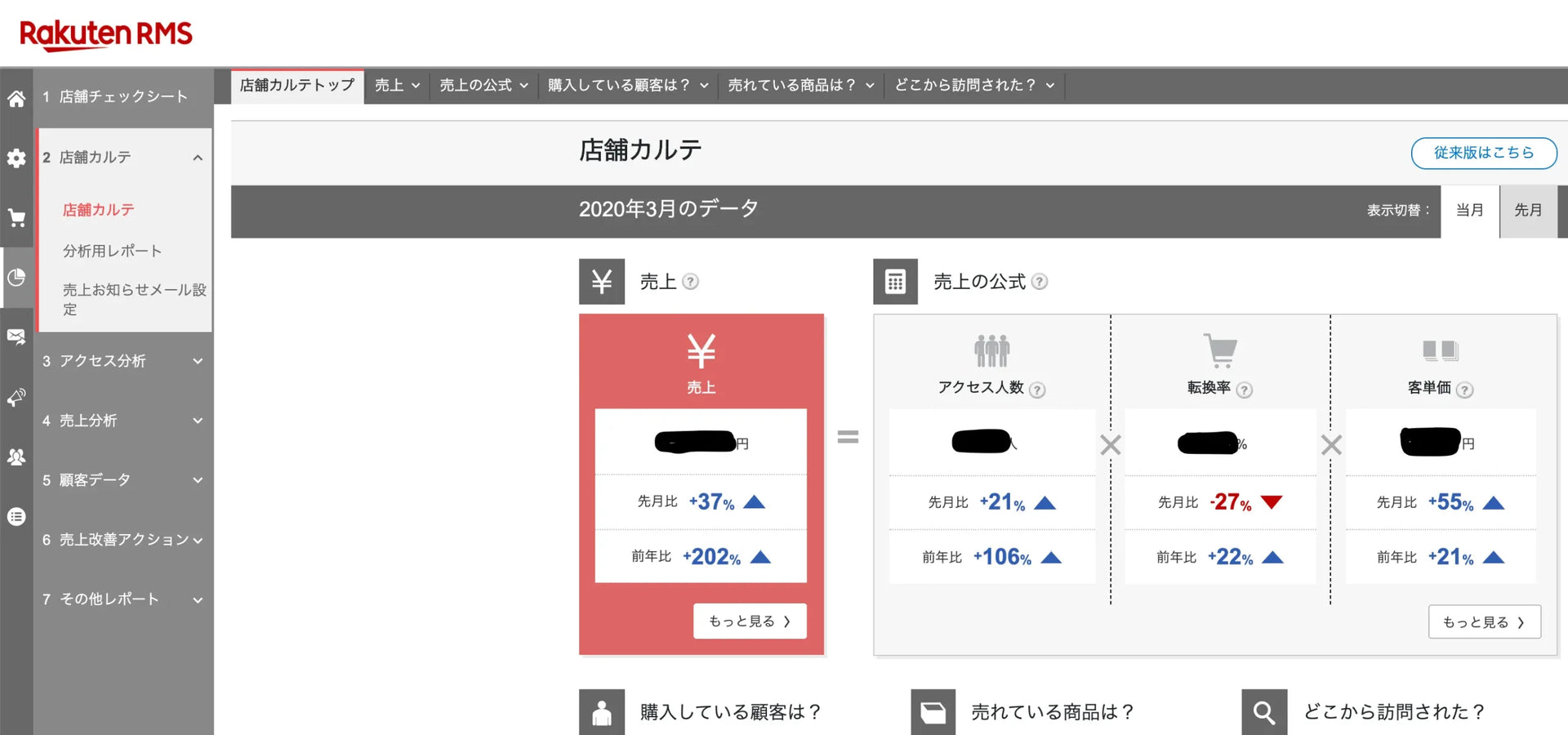Open 購入している顧客は？ dropdown in top nav
The width and height of the screenshot is (1568, 735).
tap(627, 85)
